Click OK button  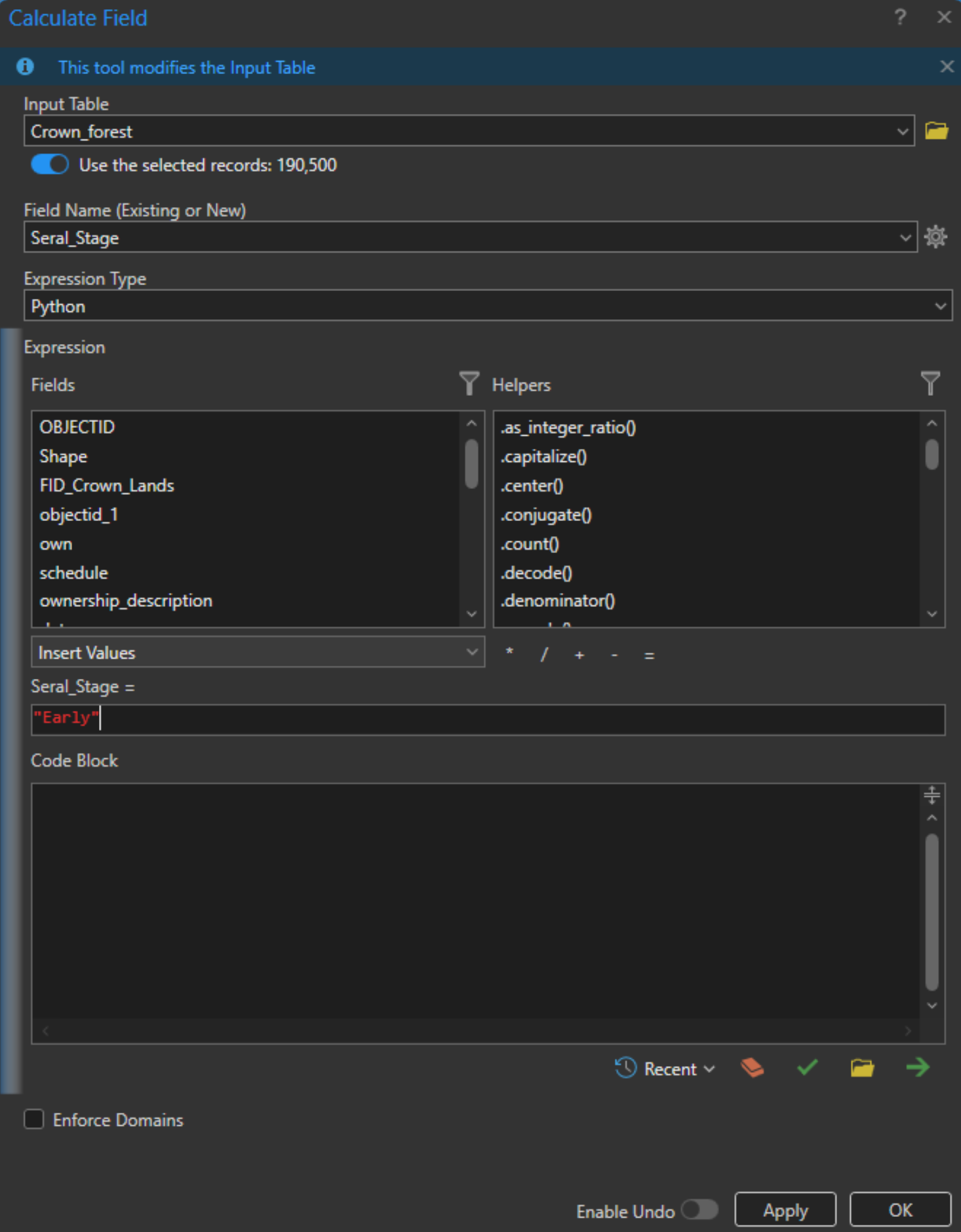point(900,1210)
